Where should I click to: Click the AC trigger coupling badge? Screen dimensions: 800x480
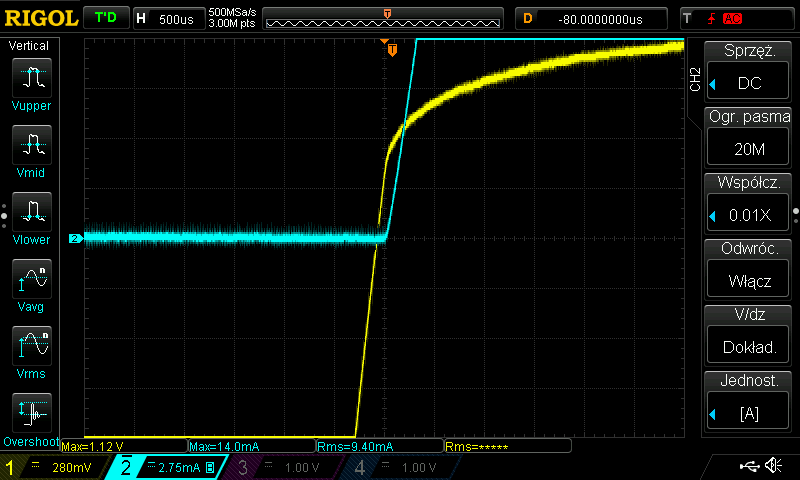pos(732,19)
